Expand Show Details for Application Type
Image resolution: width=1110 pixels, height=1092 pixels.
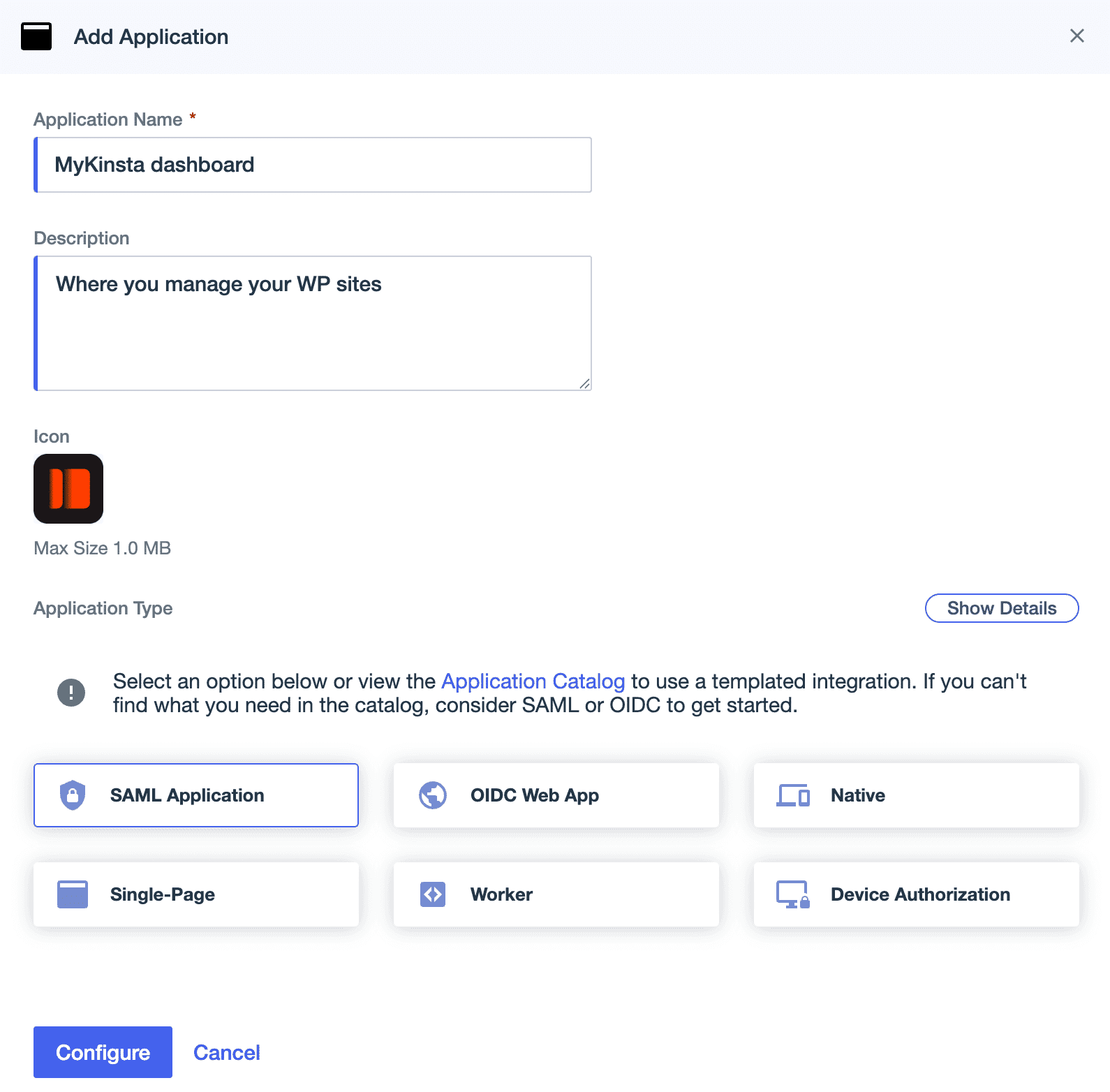click(1001, 608)
